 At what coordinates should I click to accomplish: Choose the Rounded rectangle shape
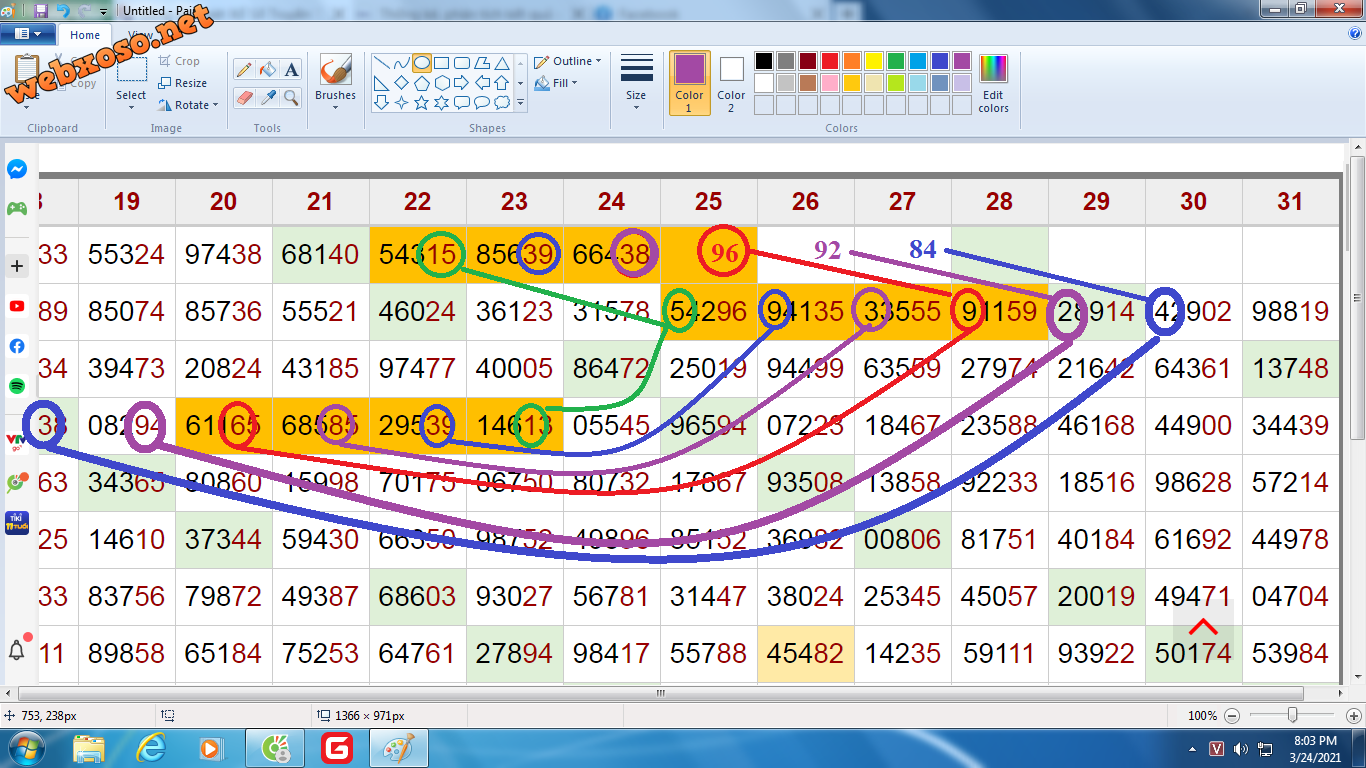(x=462, y=63)
